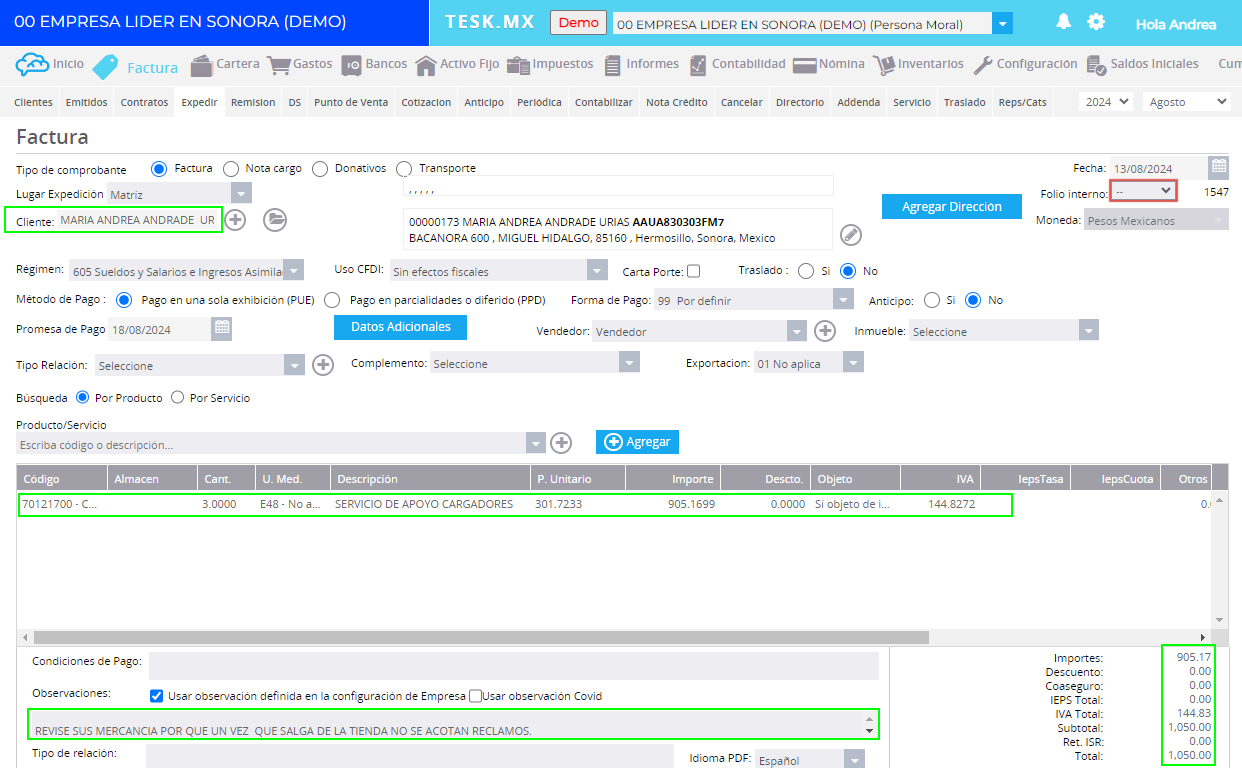Switch to Clientes tab
This screenshot has width=1242, height=768.
pos(34,102)
